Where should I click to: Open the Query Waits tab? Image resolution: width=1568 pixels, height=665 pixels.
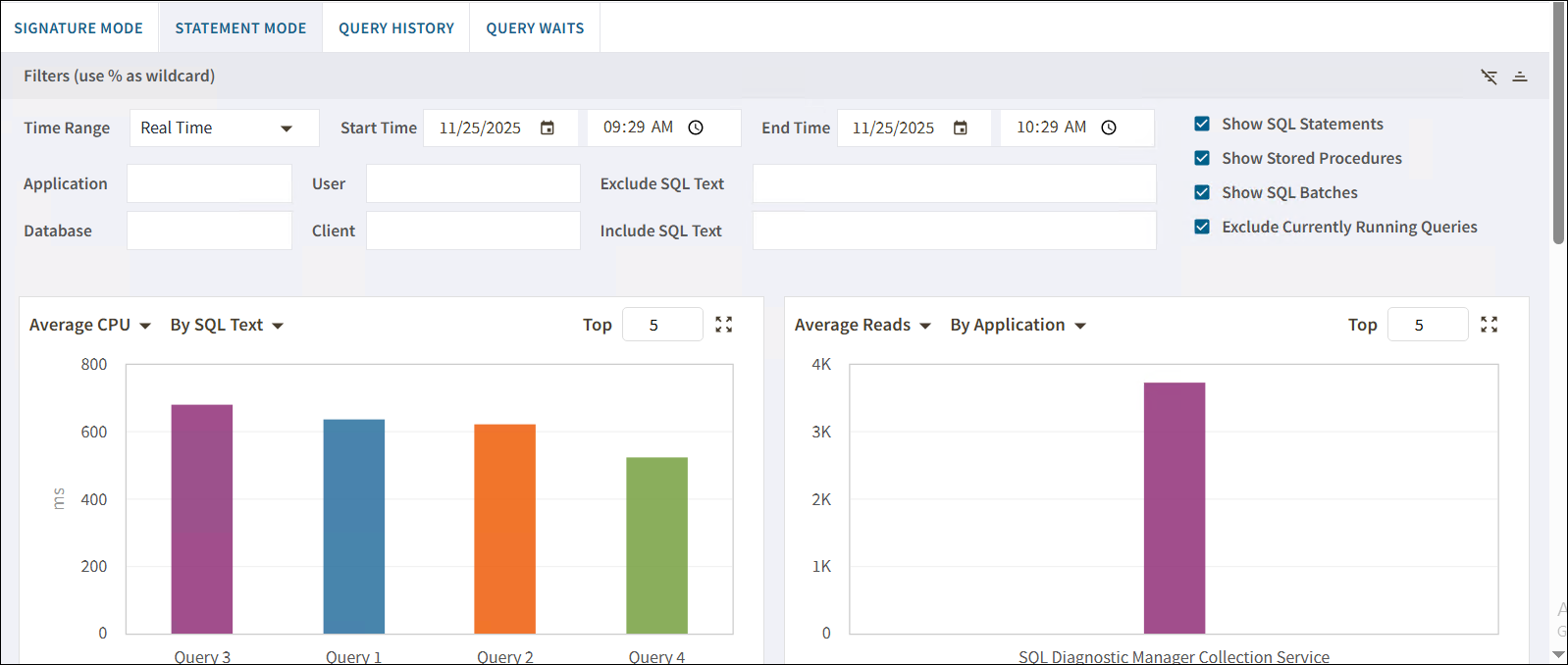click(535, 28)
